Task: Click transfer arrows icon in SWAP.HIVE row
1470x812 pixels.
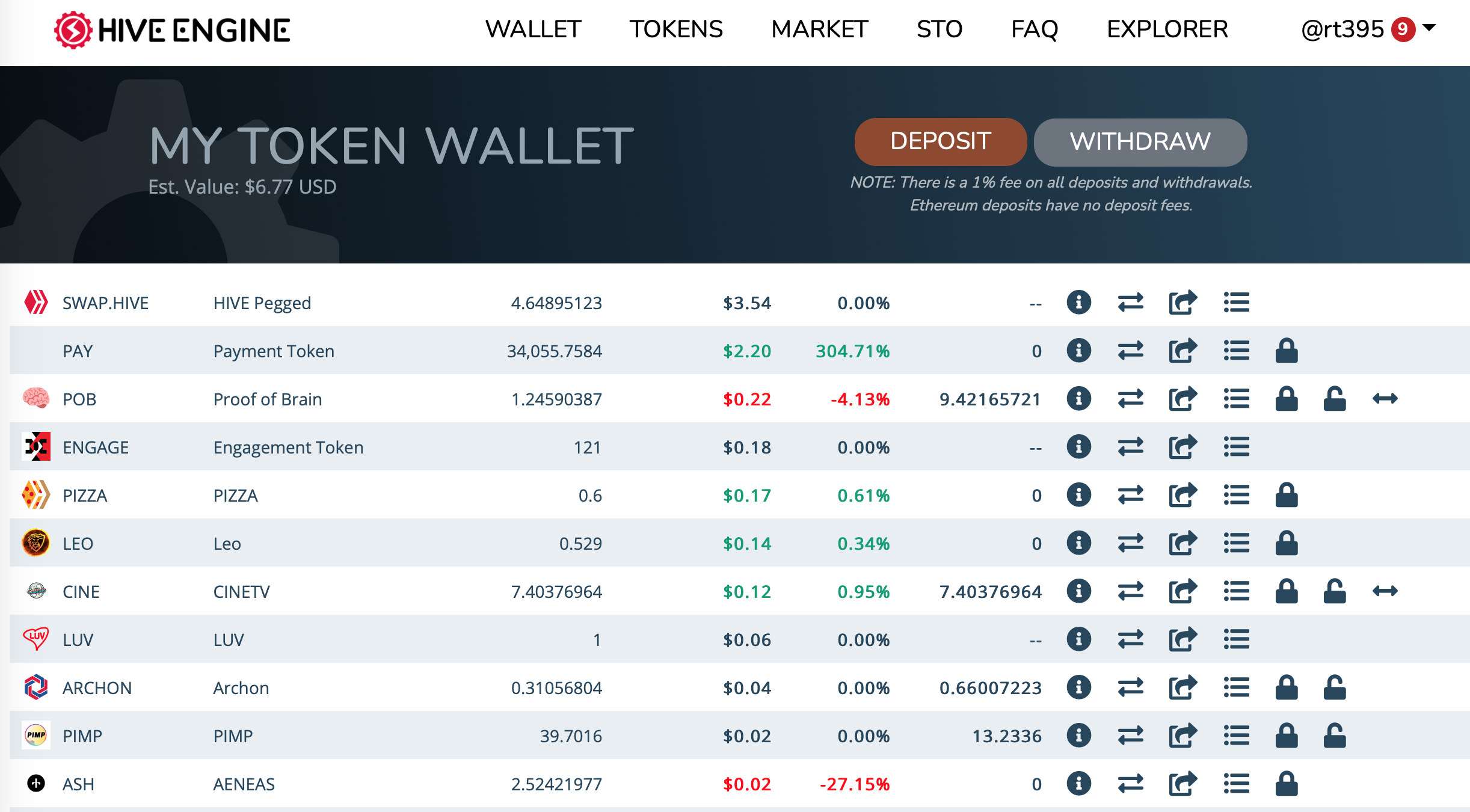Action: click(1130, 303)
